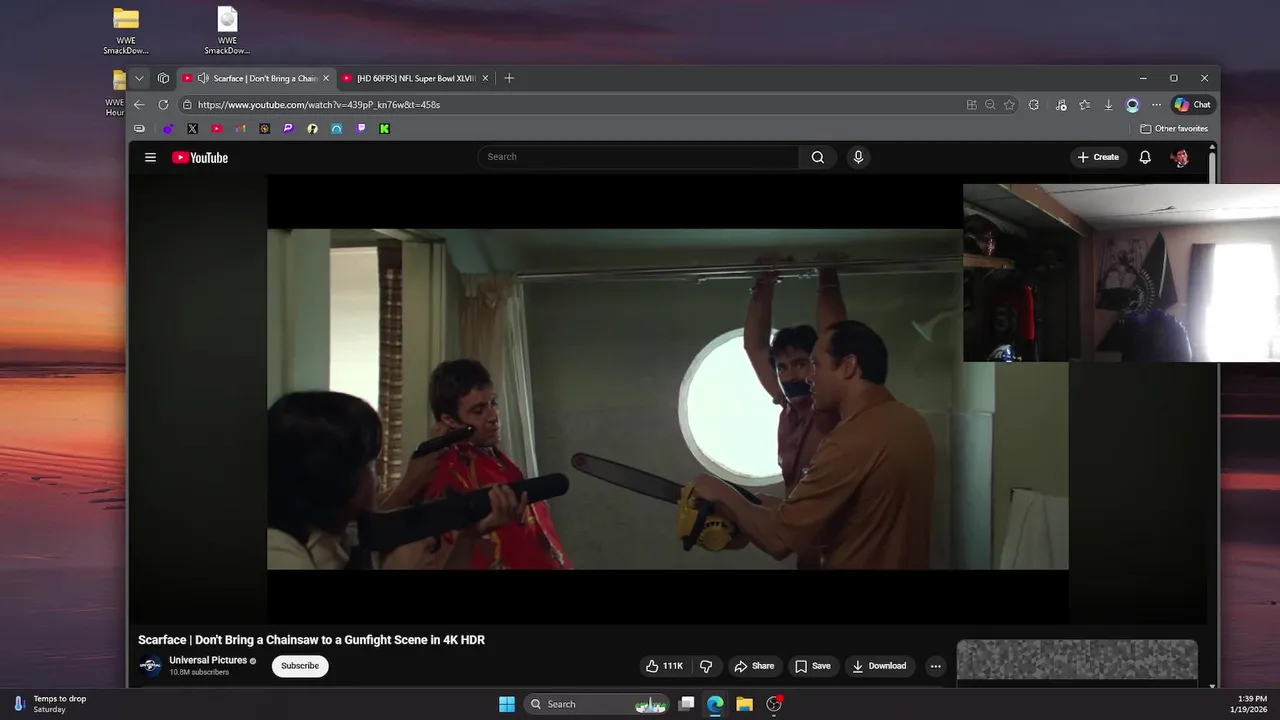Viewport: 1280px width, 720px height.
Task: Switch to the NFL Super Bowl XLVIII tab
Action: (416, 78)
